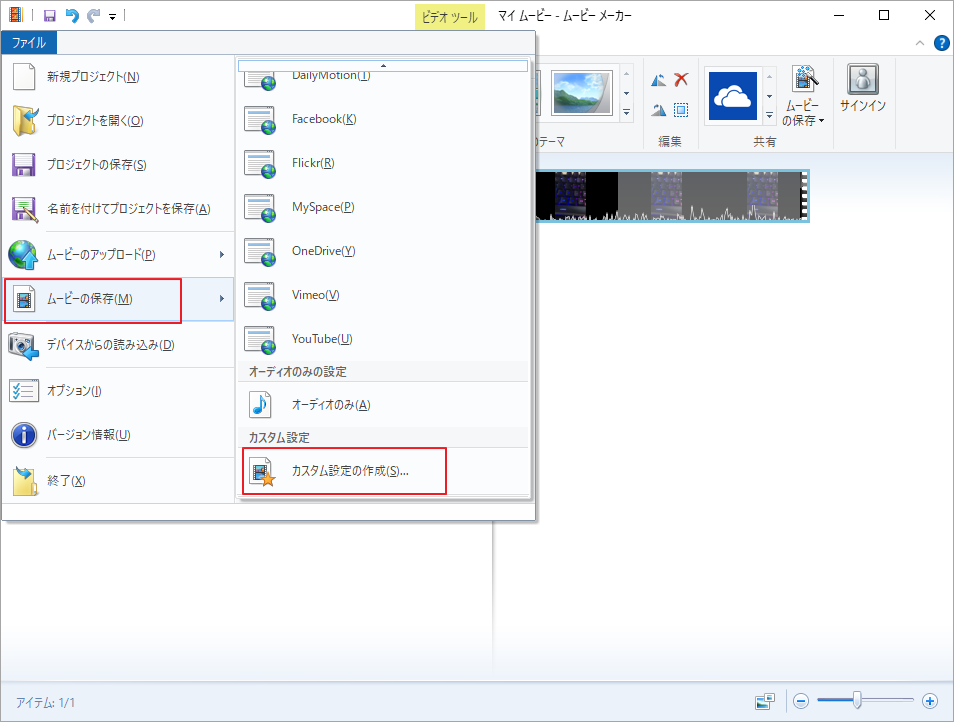The image size is (954, 722).
Task: Click the ファイル tab
Action: click(x=29, y=43)
